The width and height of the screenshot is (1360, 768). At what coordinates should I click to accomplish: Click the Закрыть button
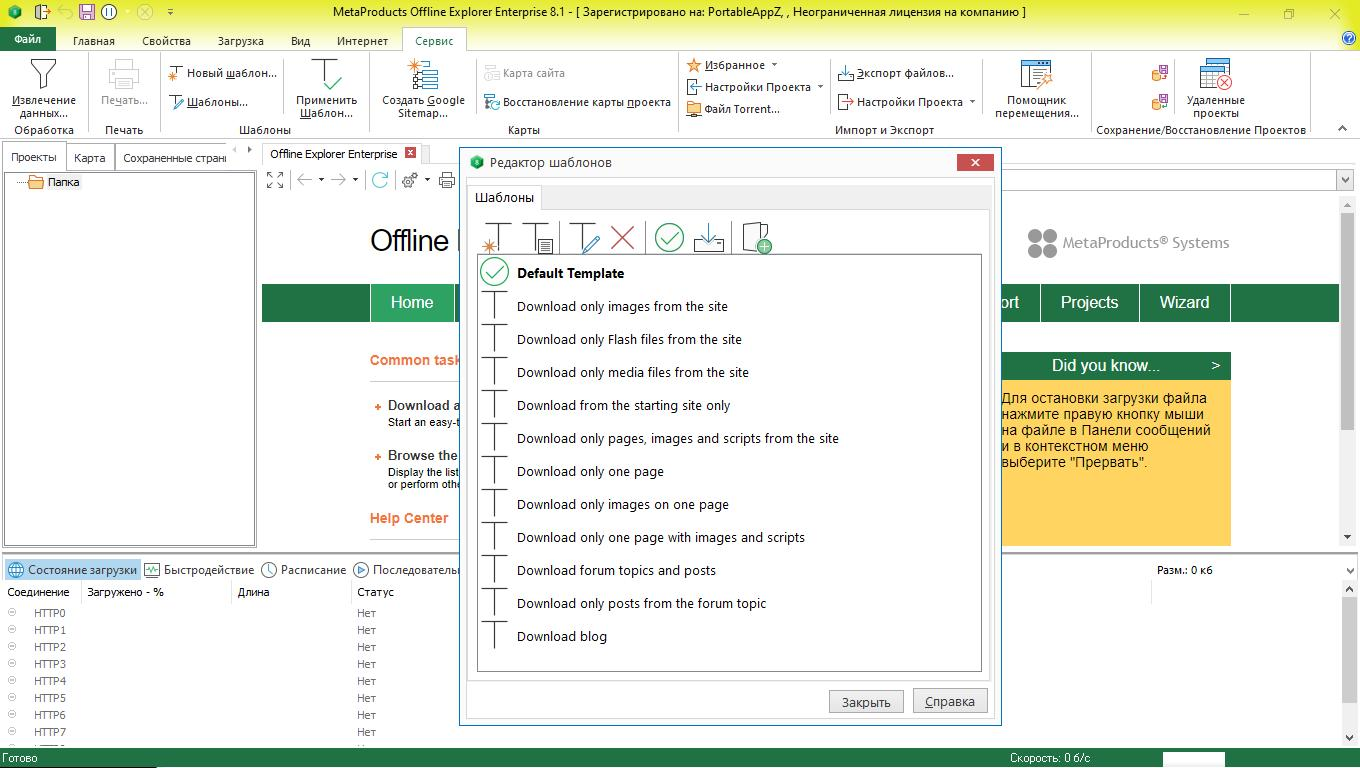(x=866, y=702)
